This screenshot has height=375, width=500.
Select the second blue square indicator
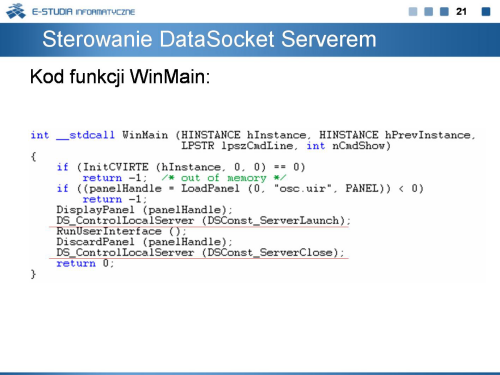428,12
